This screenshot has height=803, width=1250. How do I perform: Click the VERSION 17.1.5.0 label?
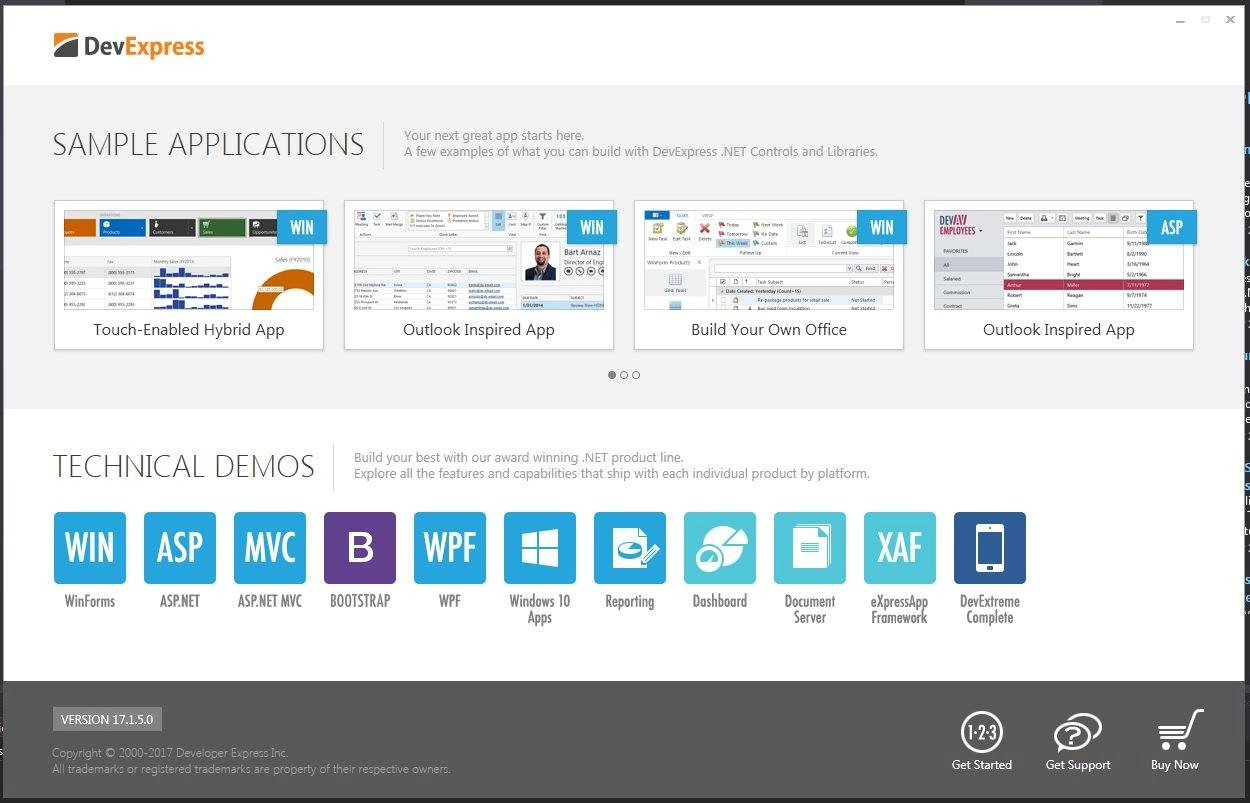(x=107, y=719)
